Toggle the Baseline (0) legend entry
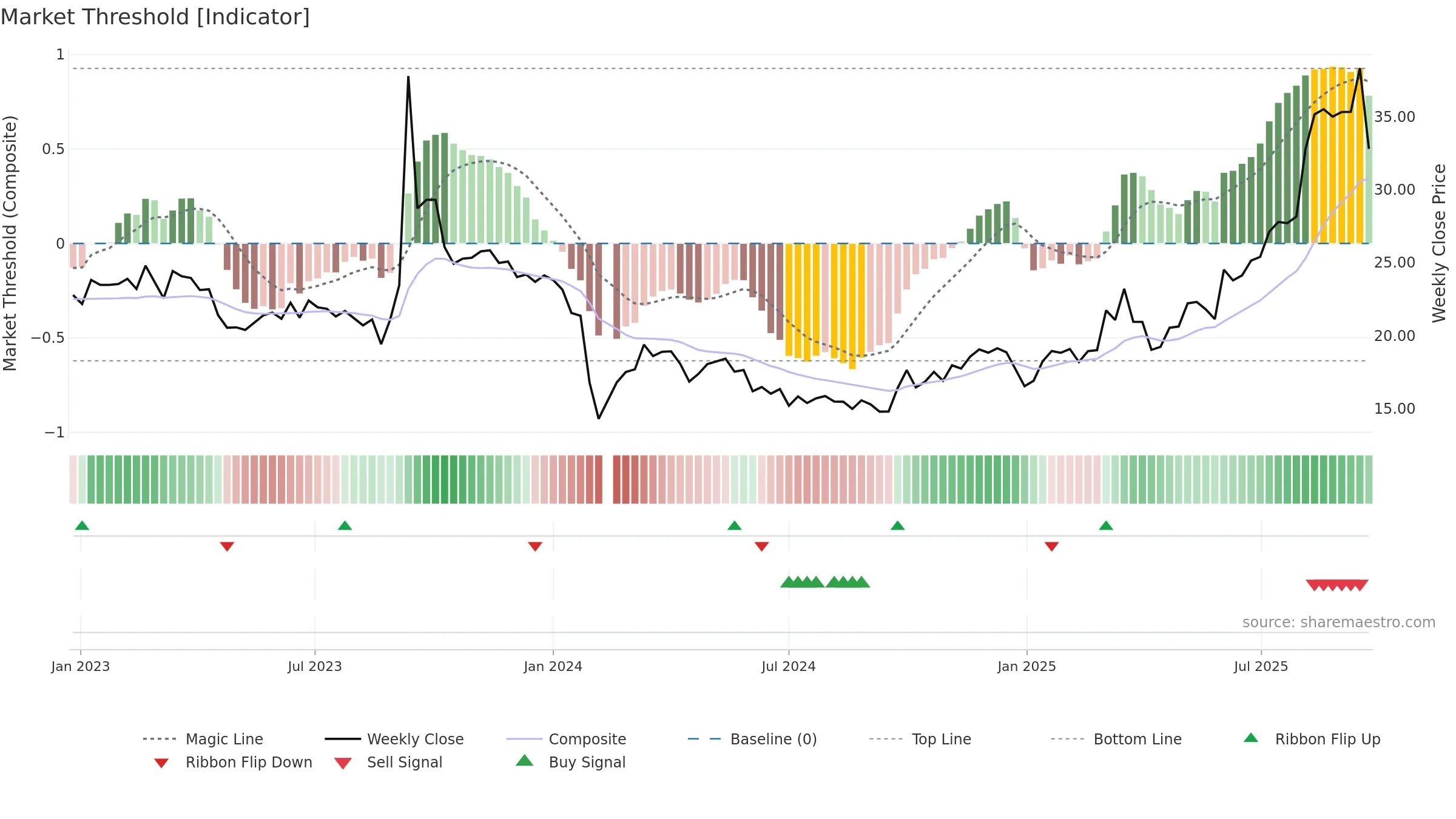The image size is (1456, 819). click(x=752, y=739)
